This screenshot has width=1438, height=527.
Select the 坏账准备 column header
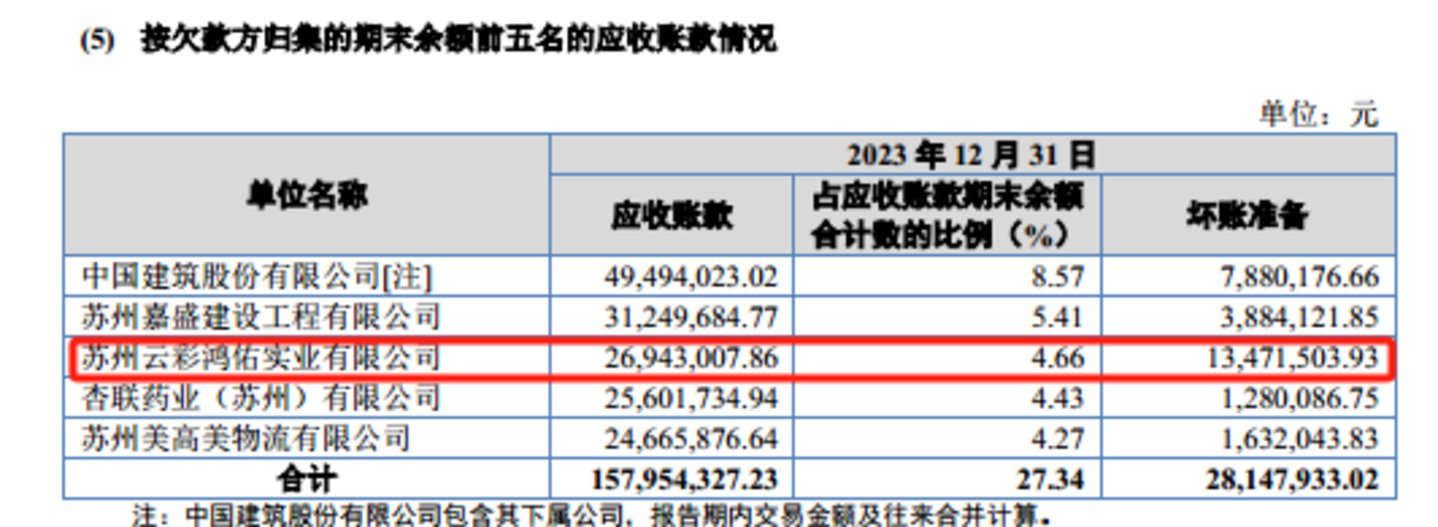click(1247, 215)
